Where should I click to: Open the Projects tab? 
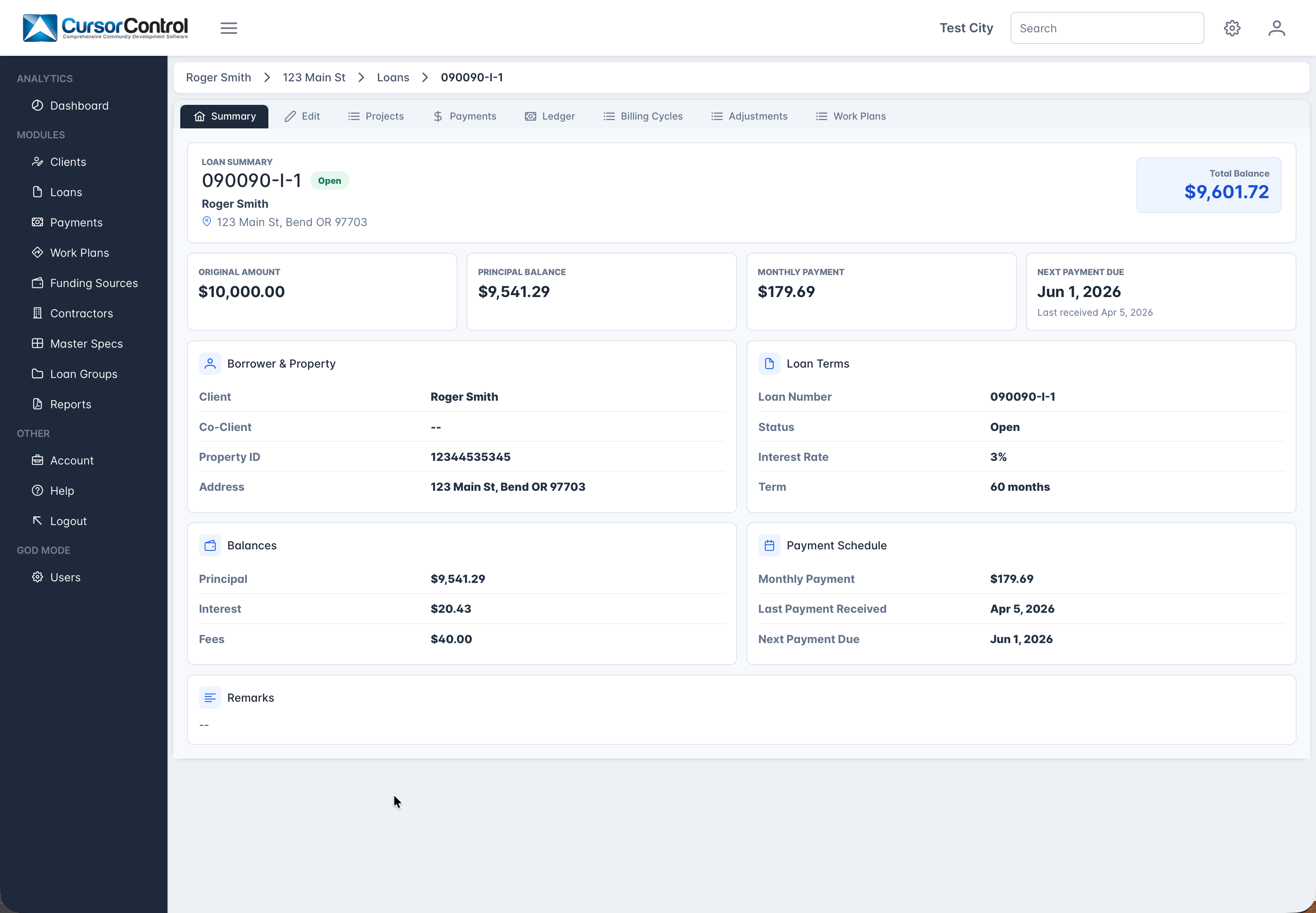click(x=376, y=116)
